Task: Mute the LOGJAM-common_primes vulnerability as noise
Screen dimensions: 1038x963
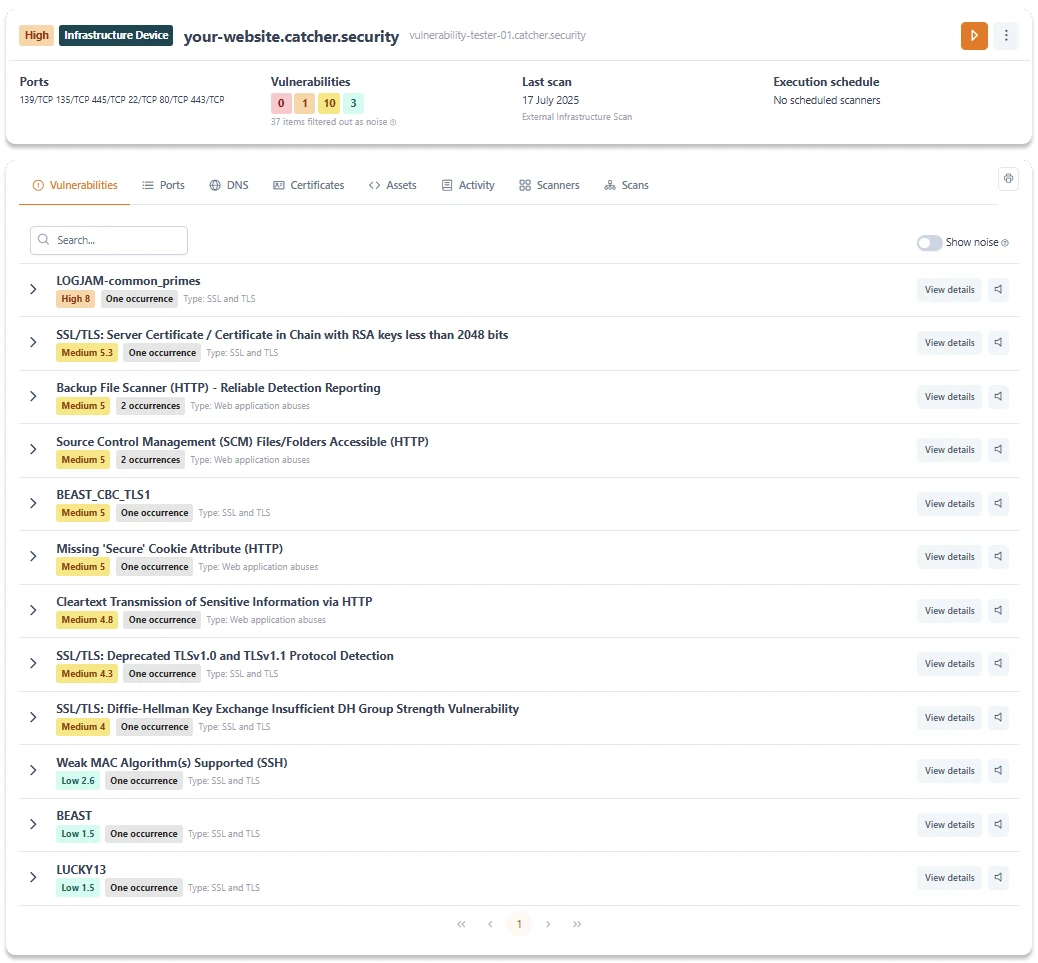Action: point(998,290)
